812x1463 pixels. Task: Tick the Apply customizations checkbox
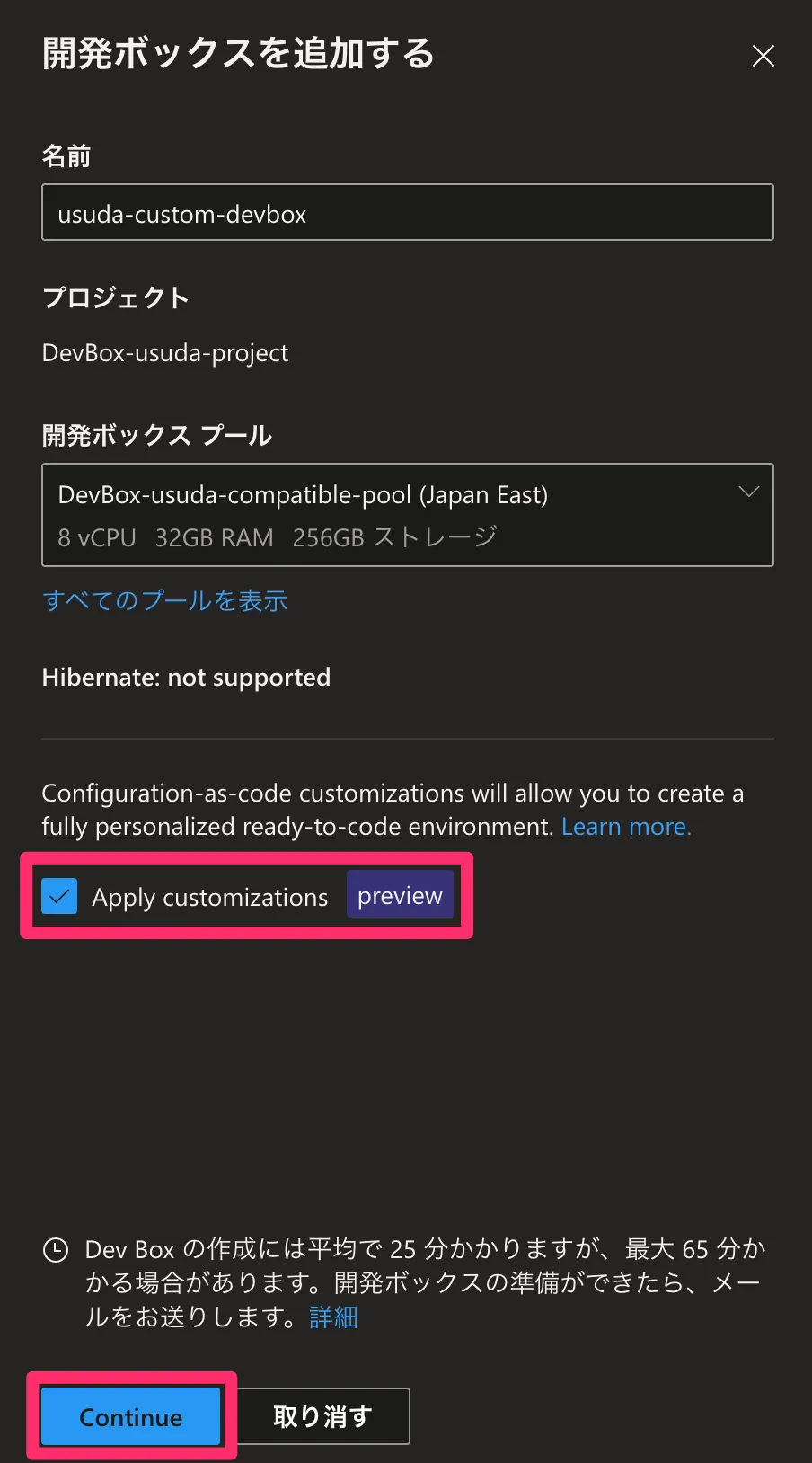point(59,896)
